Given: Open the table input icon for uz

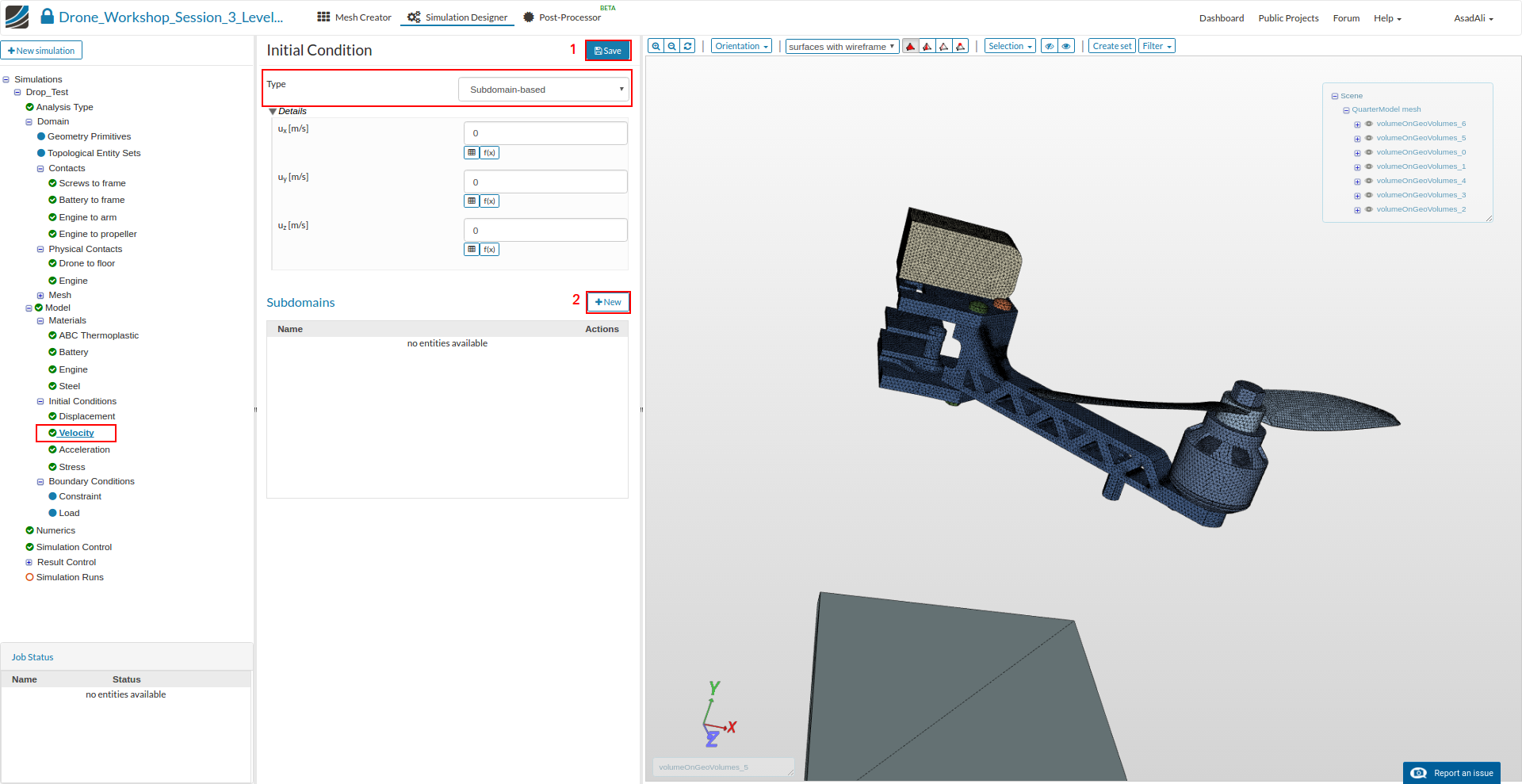Looking at the screenshot, I should (x=472, y=249).
